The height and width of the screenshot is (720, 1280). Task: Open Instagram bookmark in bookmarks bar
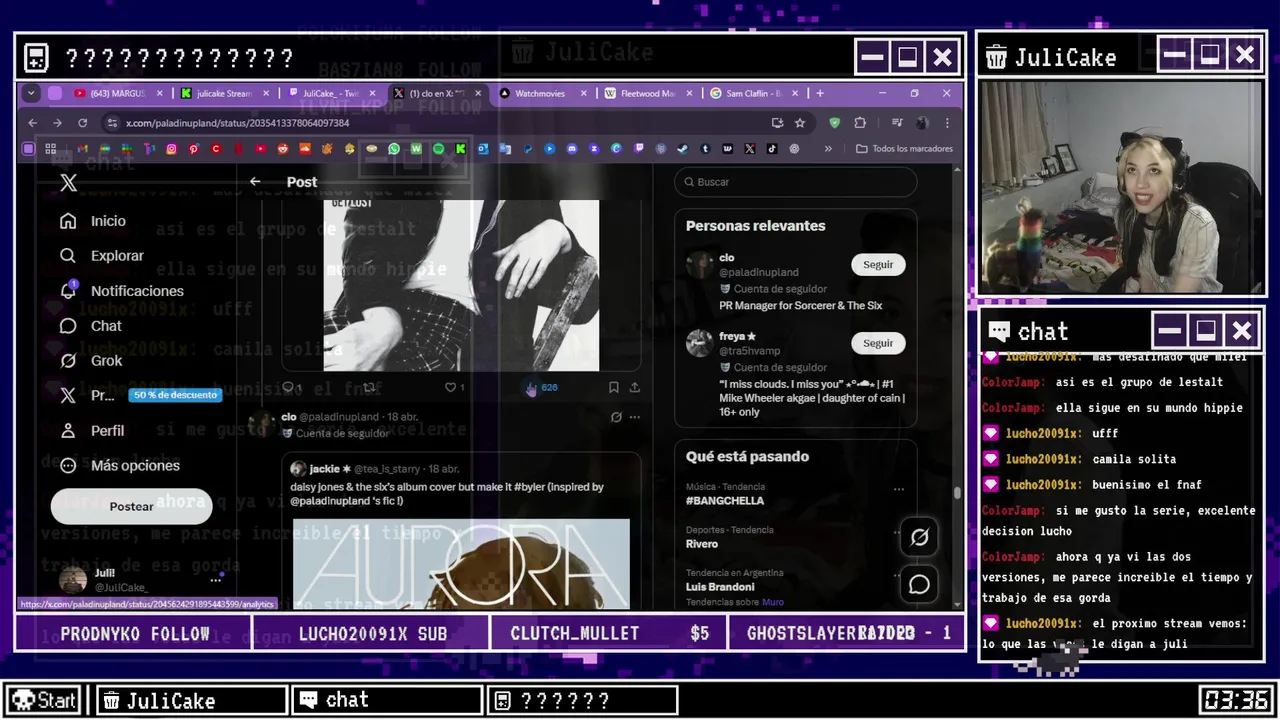click(x=171, y=149)
